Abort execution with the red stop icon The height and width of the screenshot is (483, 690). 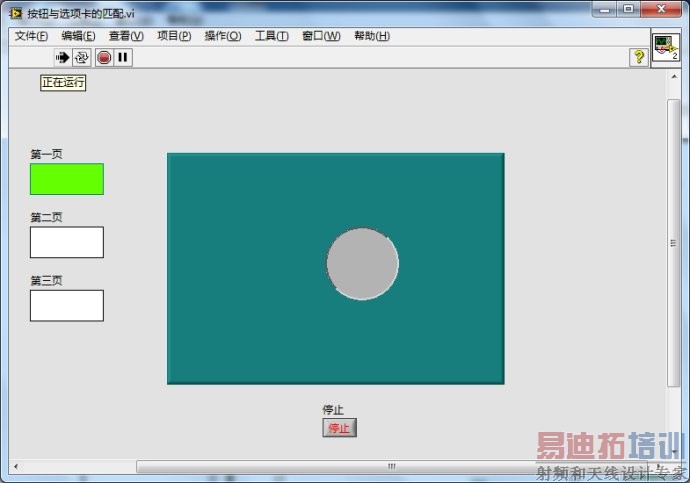coord(104,57)
